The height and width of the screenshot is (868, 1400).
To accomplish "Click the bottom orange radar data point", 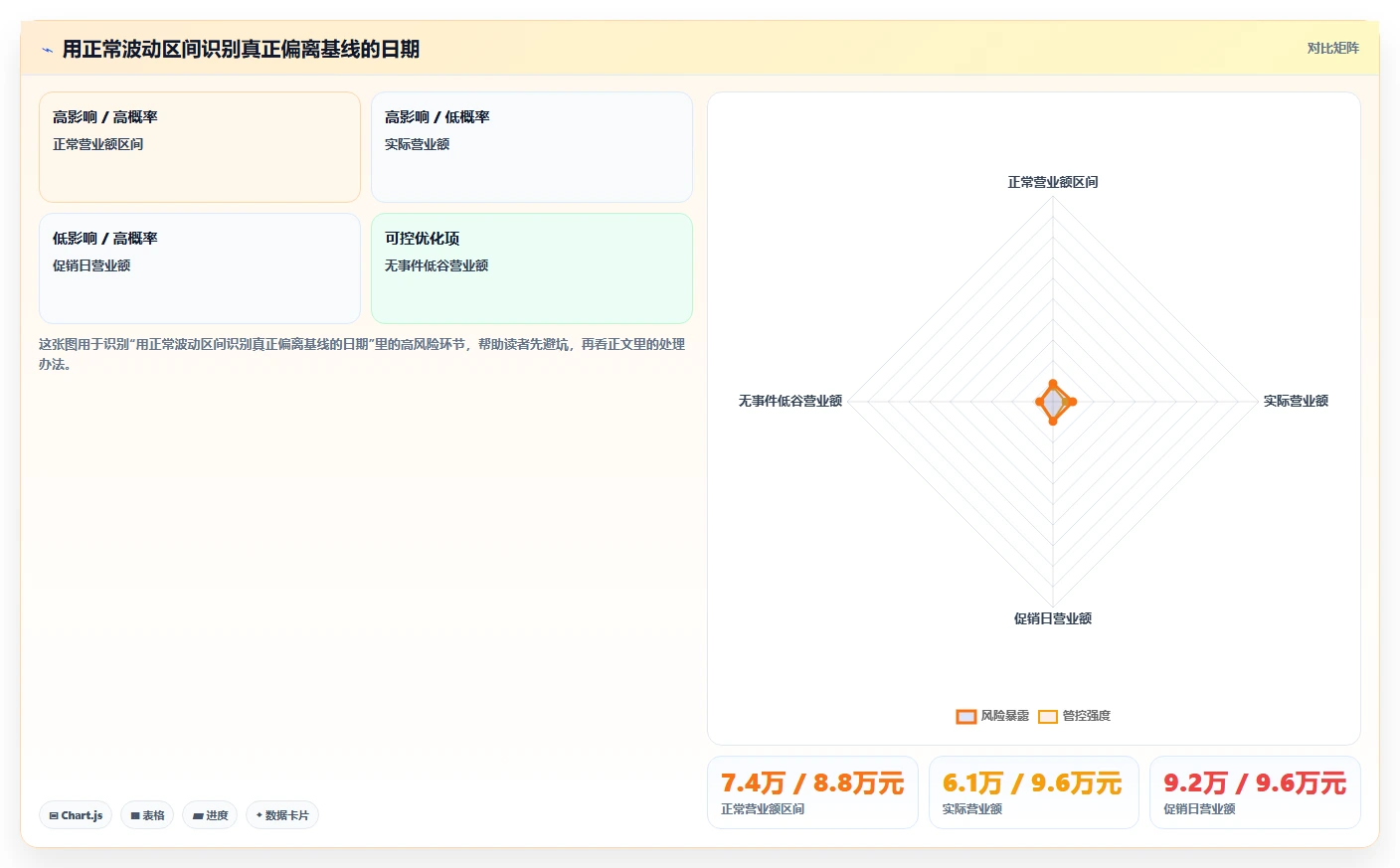I will [1053, 422].
